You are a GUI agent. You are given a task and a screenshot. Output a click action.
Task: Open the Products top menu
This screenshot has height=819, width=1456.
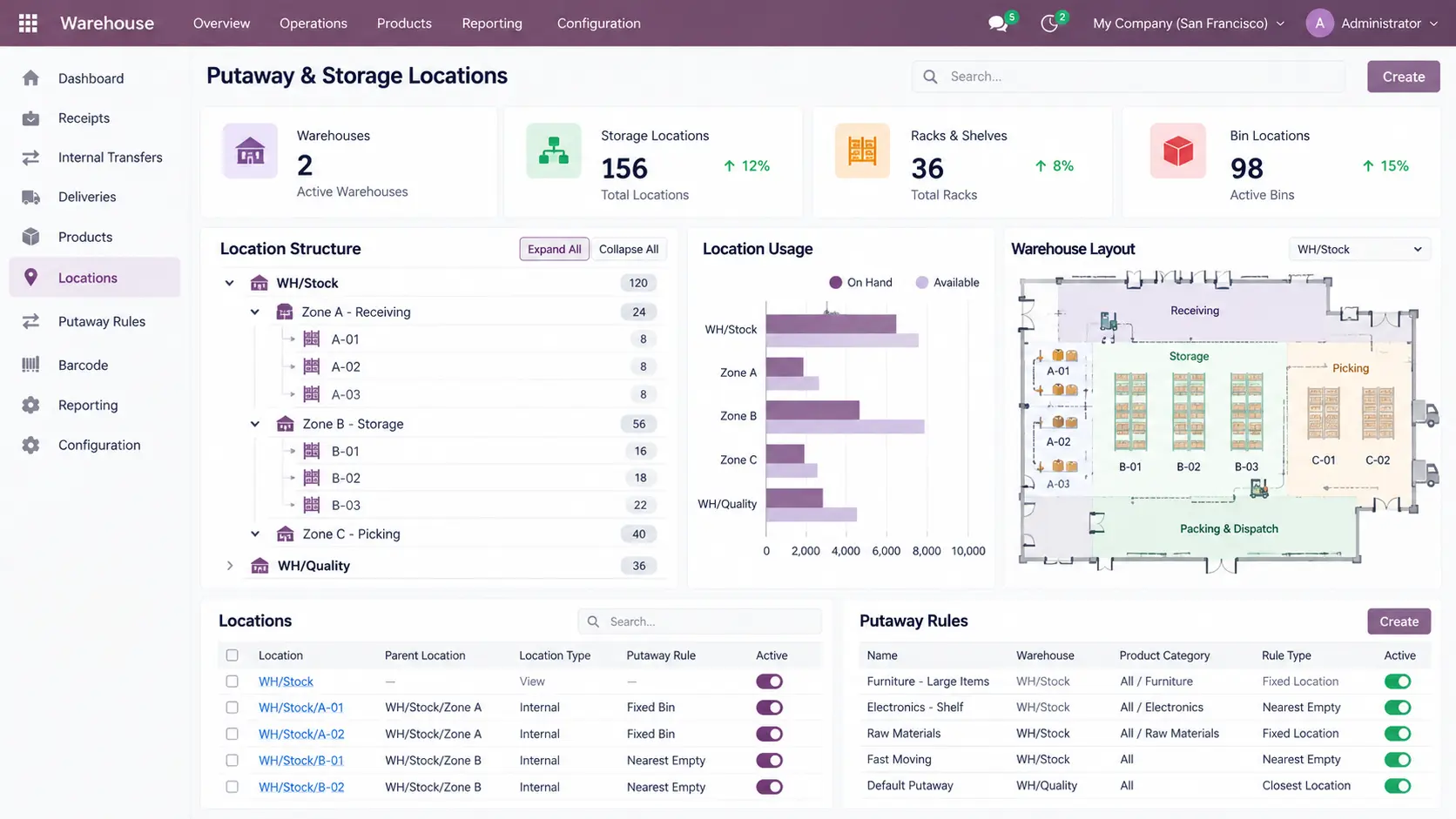[404, 23]
